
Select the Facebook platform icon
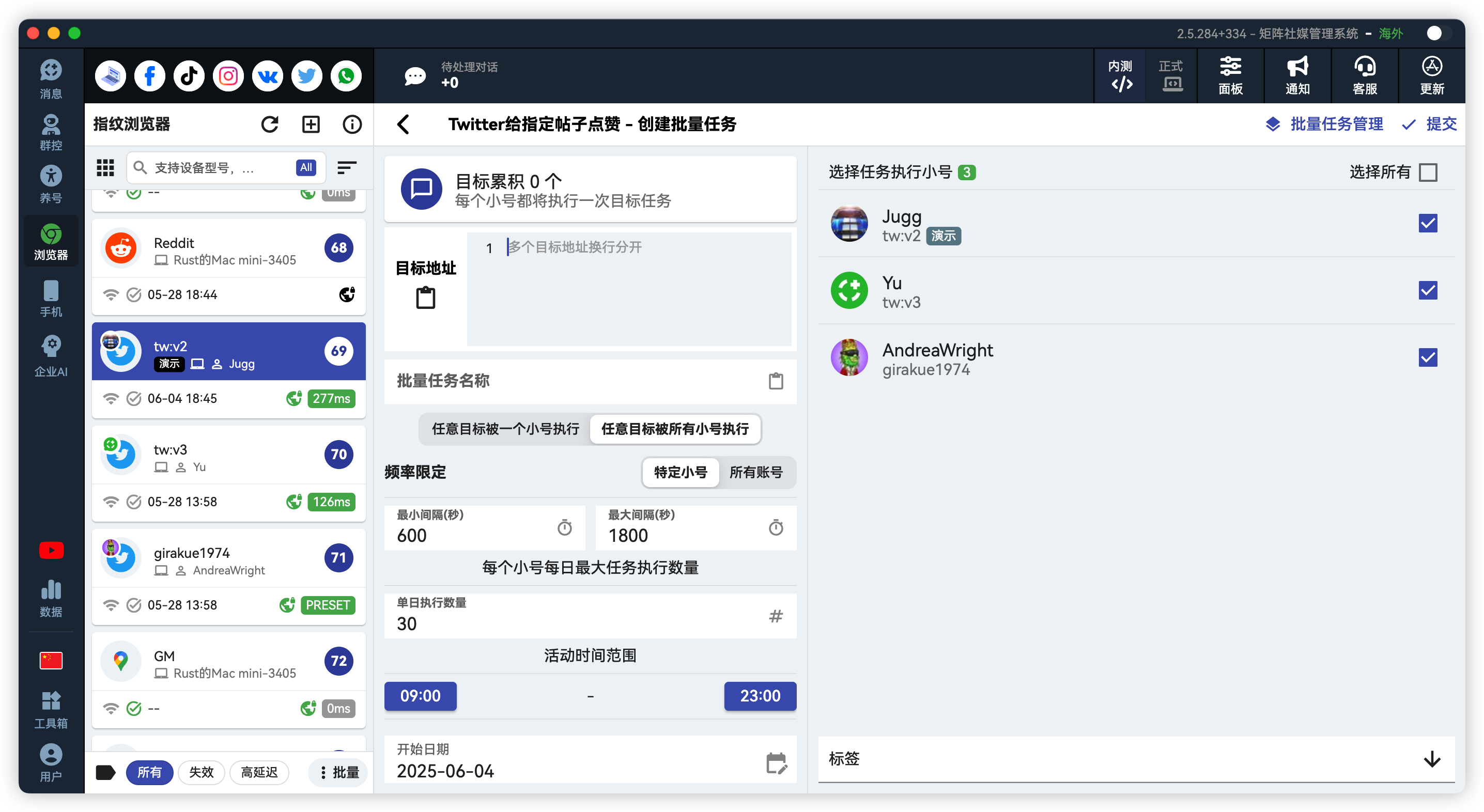click(149, 75)
